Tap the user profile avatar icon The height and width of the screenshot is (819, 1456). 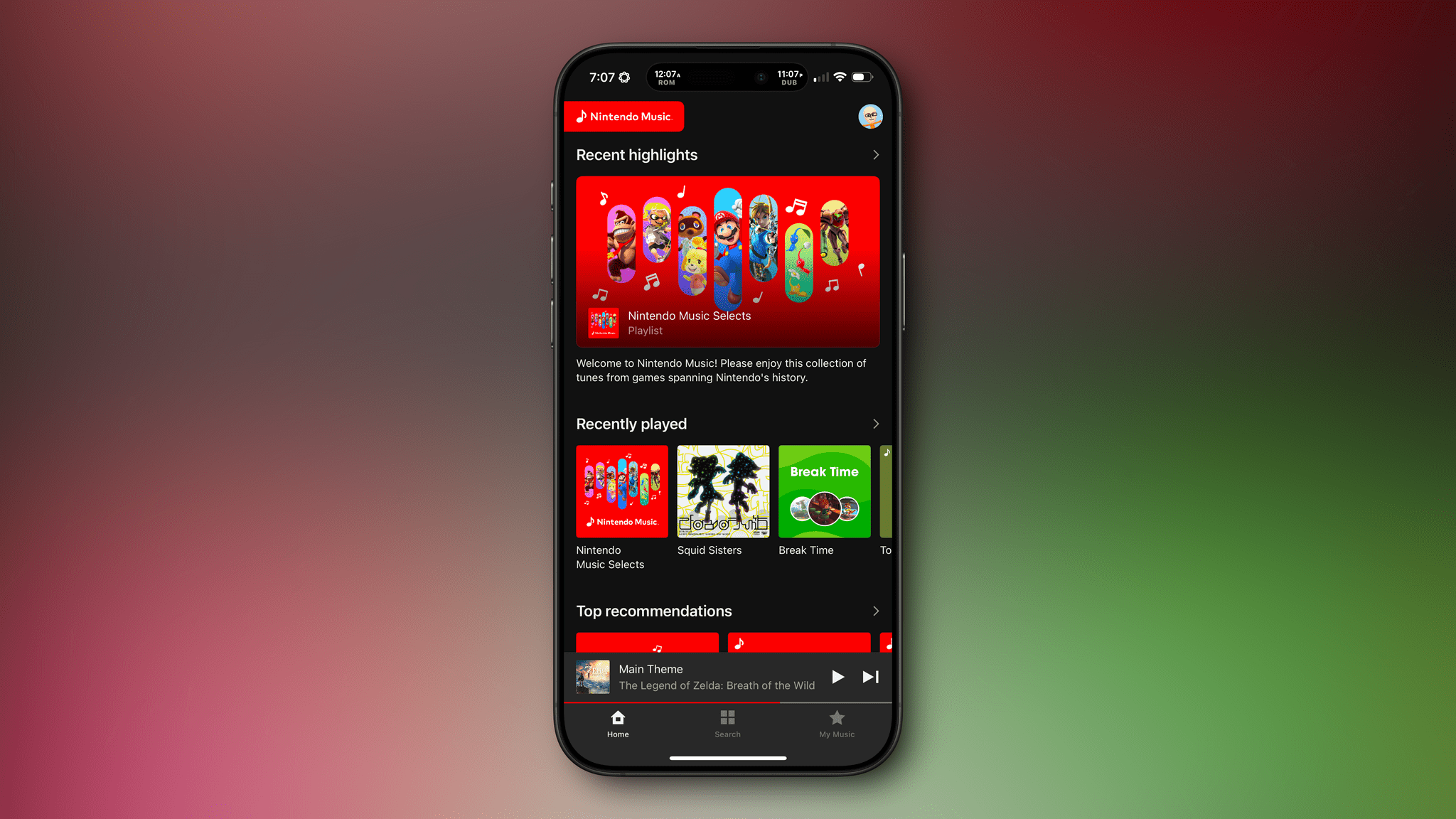tap(868, 116)
